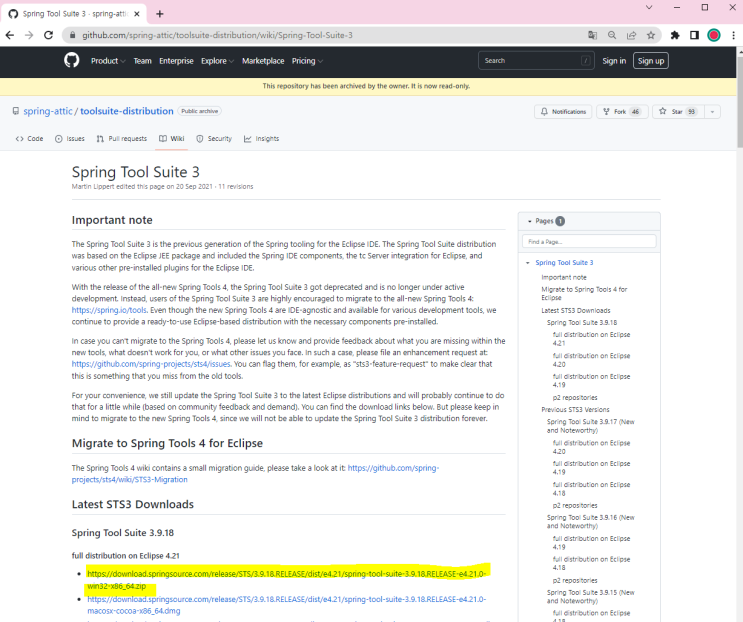This screenshot has height=622, width=743.
Task: Bookmark this page with star icon
Action: [x=651, y=34]
